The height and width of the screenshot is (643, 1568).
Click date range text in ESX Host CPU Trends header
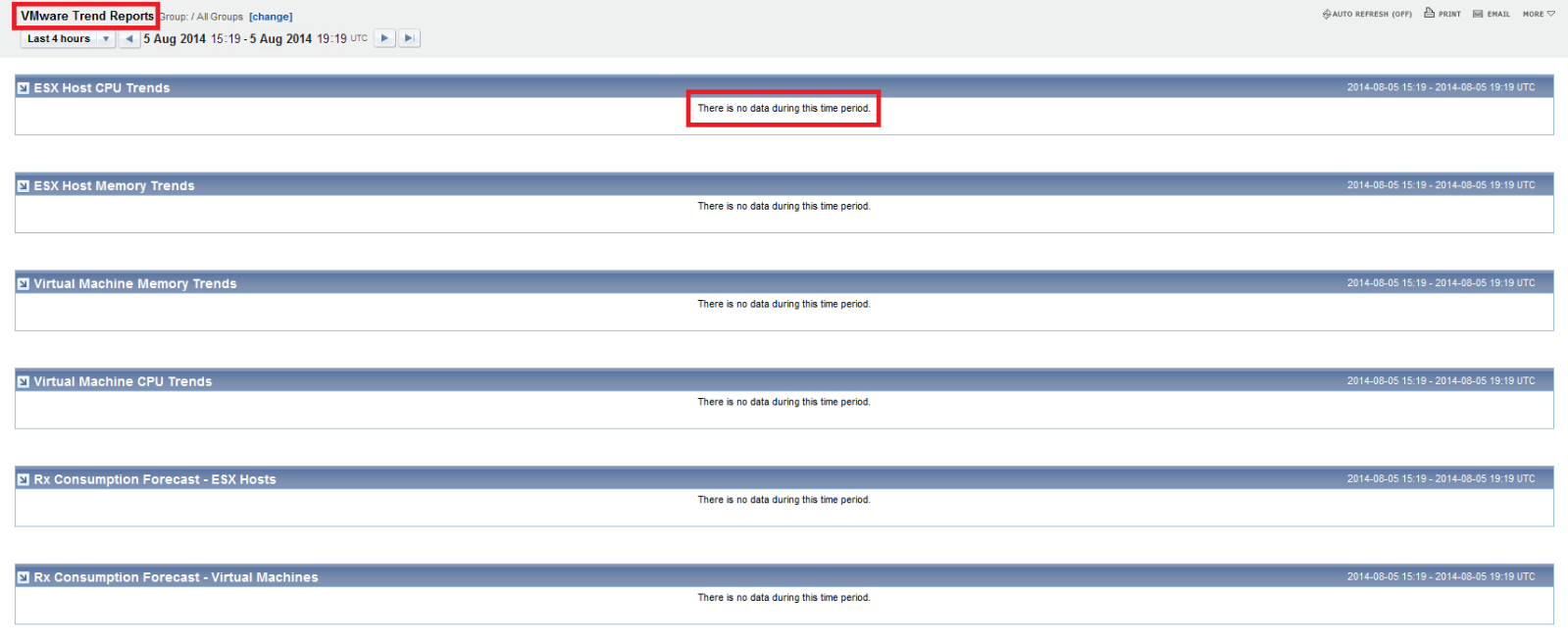(x=1441, y=87)
